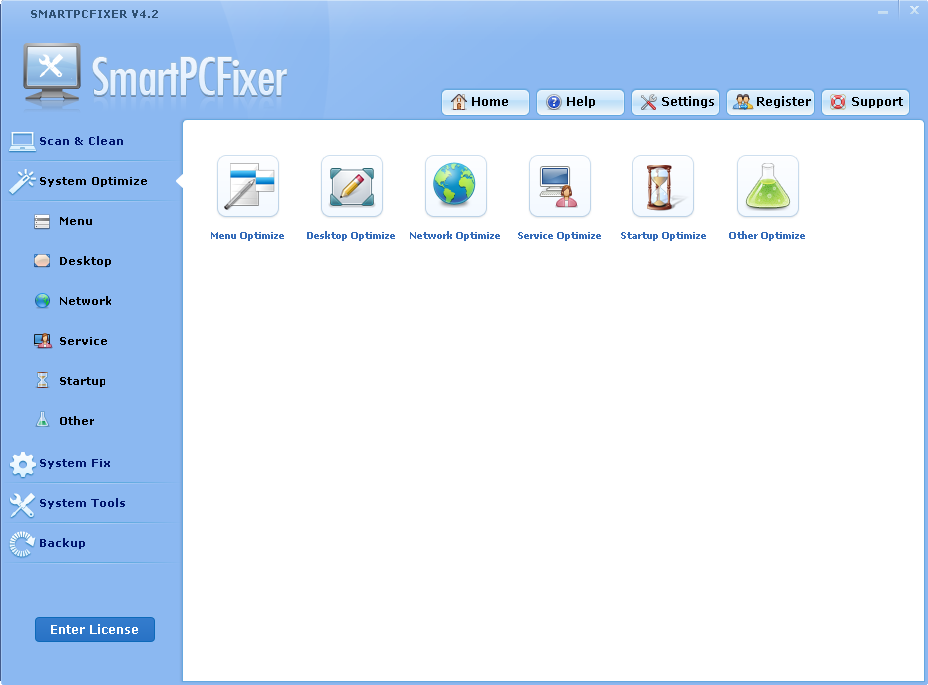Open the Menu Optimize tool icon
The image size is (928, 685).
(x=248, y=186)
